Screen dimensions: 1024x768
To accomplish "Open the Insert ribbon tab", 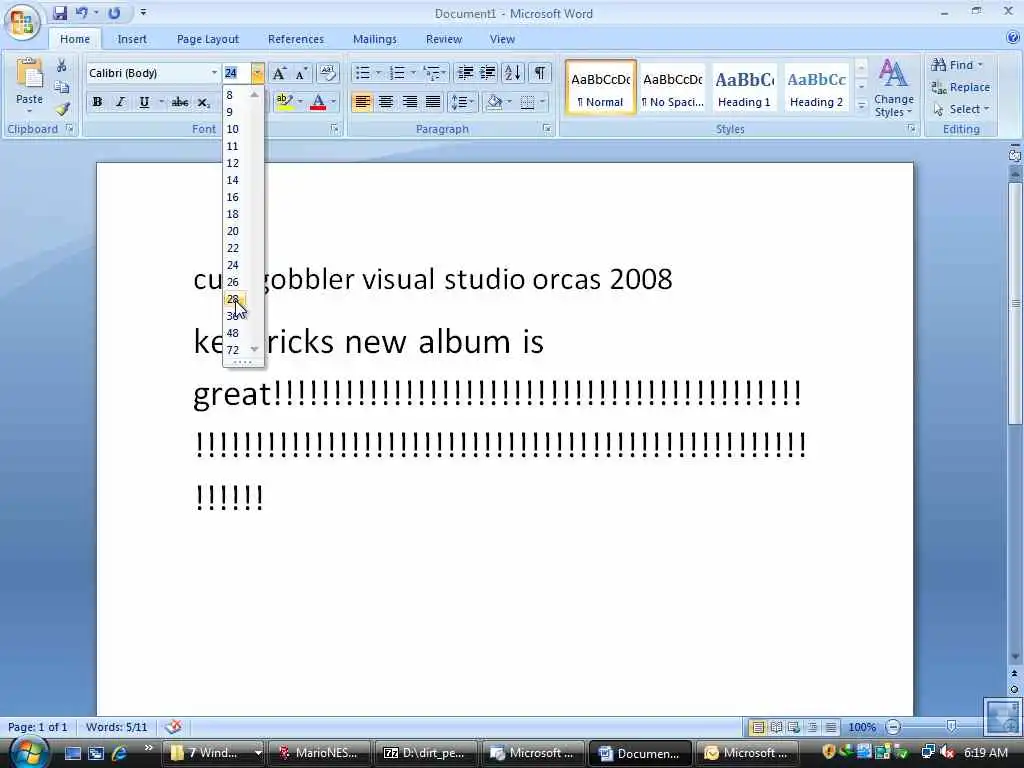I will click(x=132, y=39).
